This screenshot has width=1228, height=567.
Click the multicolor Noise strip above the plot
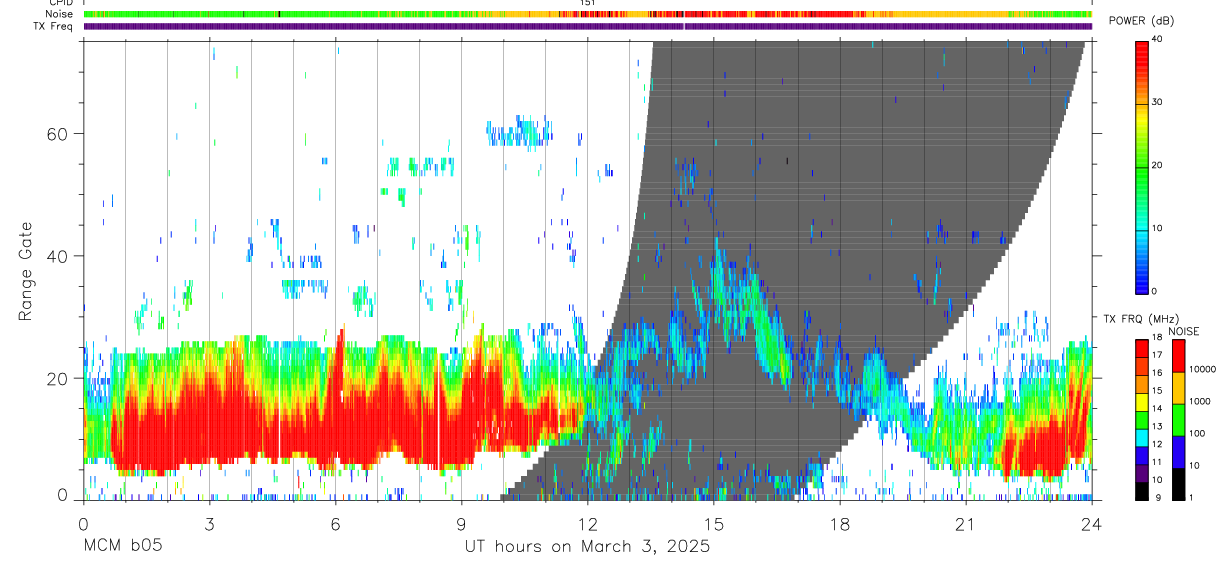click(x=588, y=14)
